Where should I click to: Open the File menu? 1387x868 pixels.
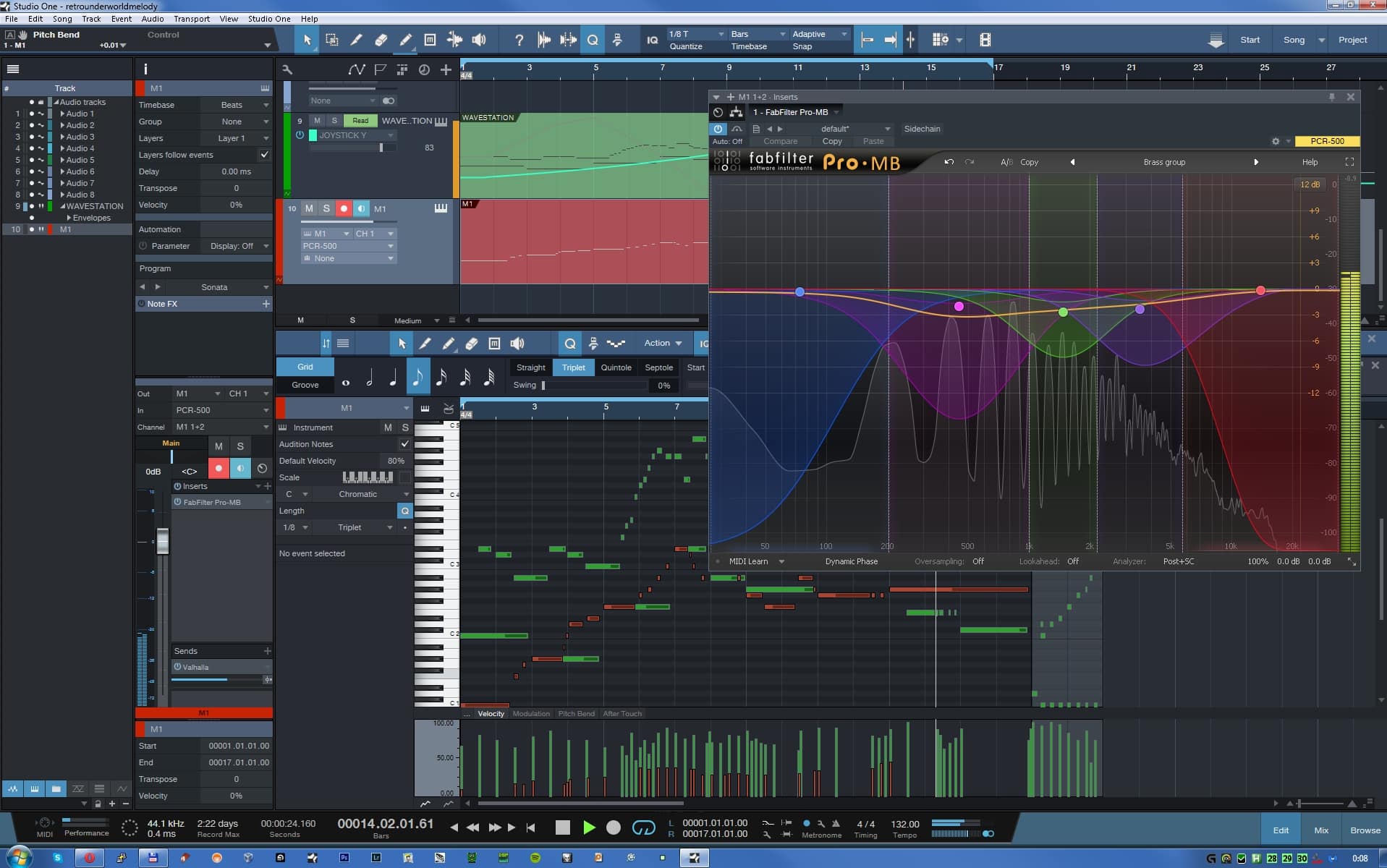12,19
